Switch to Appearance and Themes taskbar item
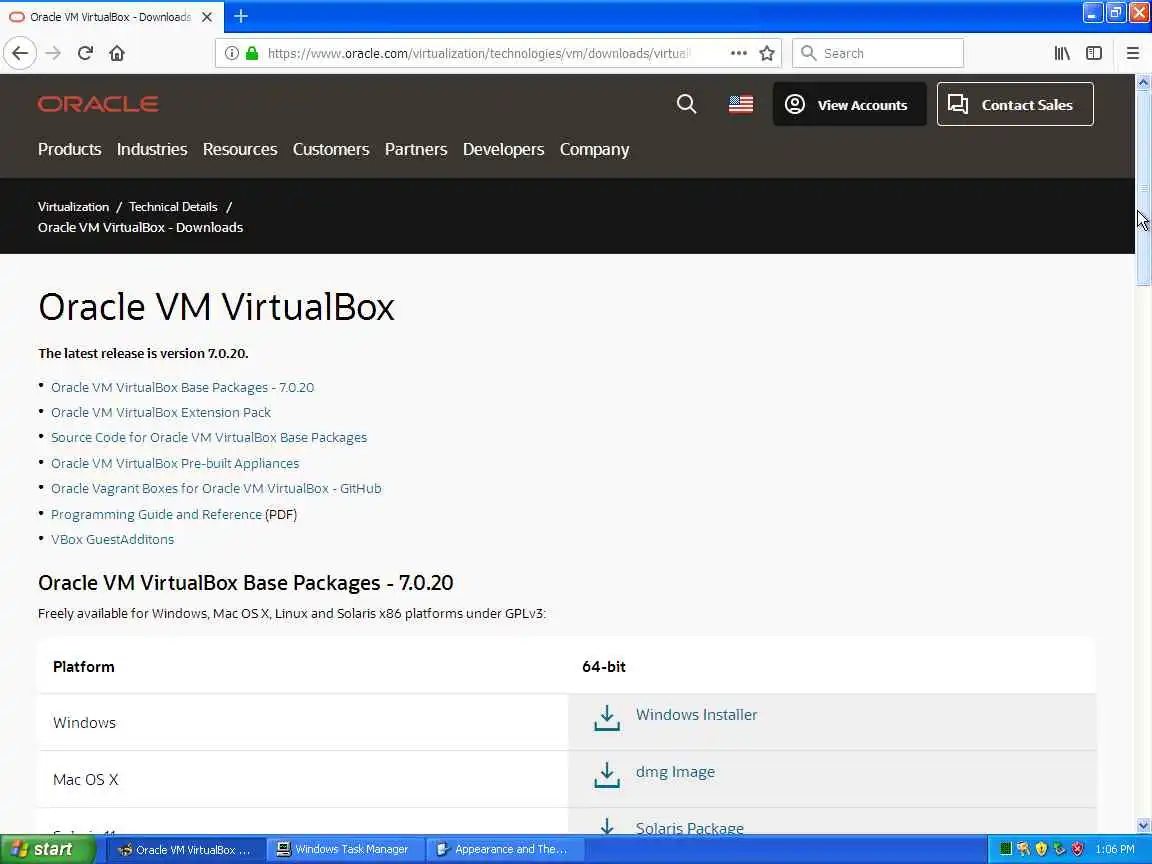Screen dimensions: 1152x864 click(x=504, y=849)
